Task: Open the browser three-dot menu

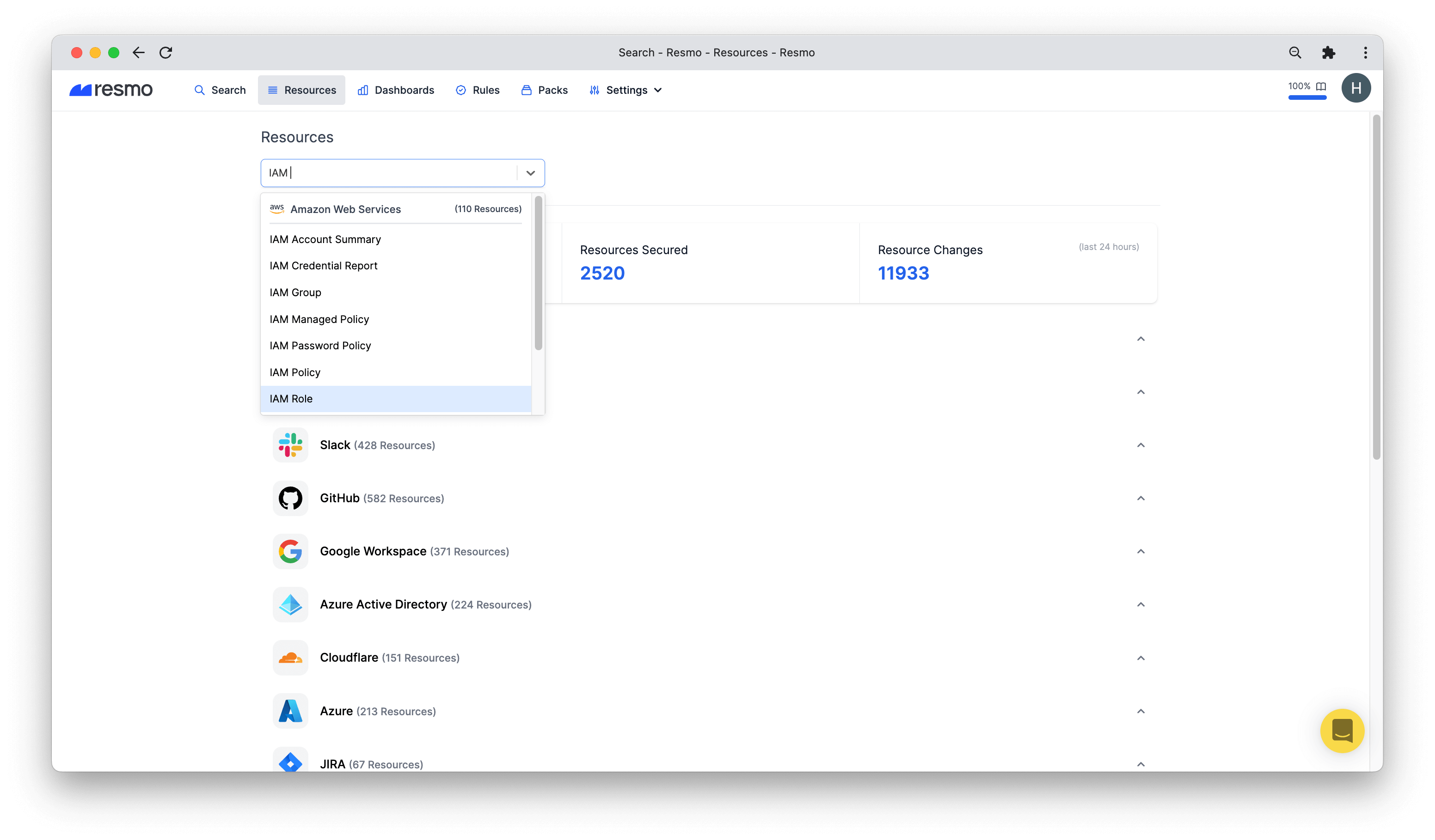Action: click(x=1365, y=52)
